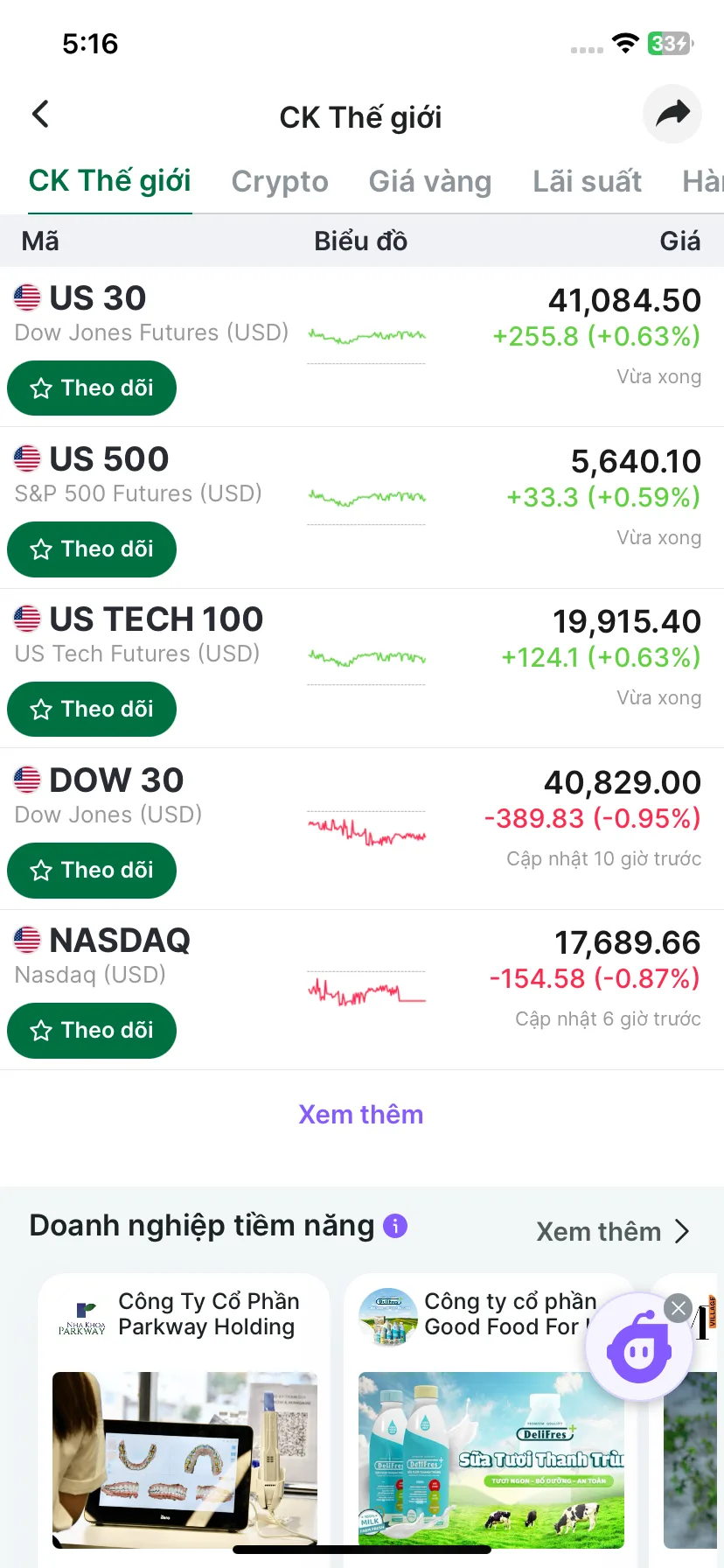Expand Xem thêm for potential businesses
The height and width of the screenshot is (1568, 724).
tap(613, 1231)
